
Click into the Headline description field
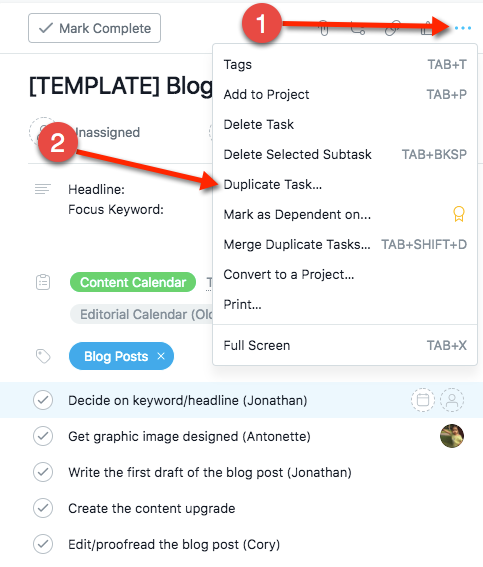click(x=97, y=189)
